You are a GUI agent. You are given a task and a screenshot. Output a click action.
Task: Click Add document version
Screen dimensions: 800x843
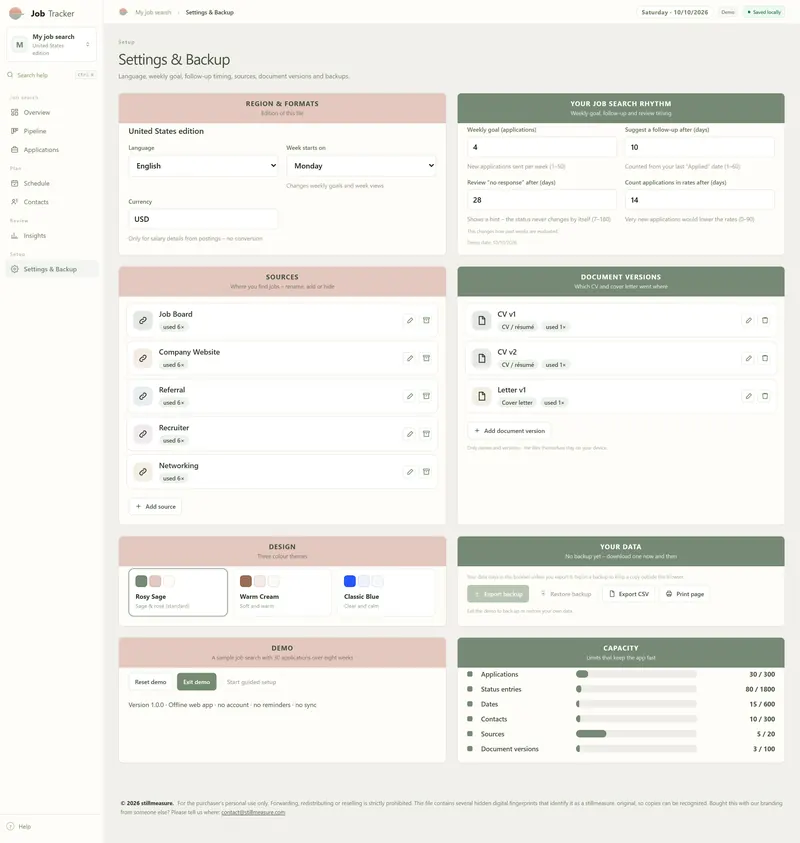click(x=509, y=431)
